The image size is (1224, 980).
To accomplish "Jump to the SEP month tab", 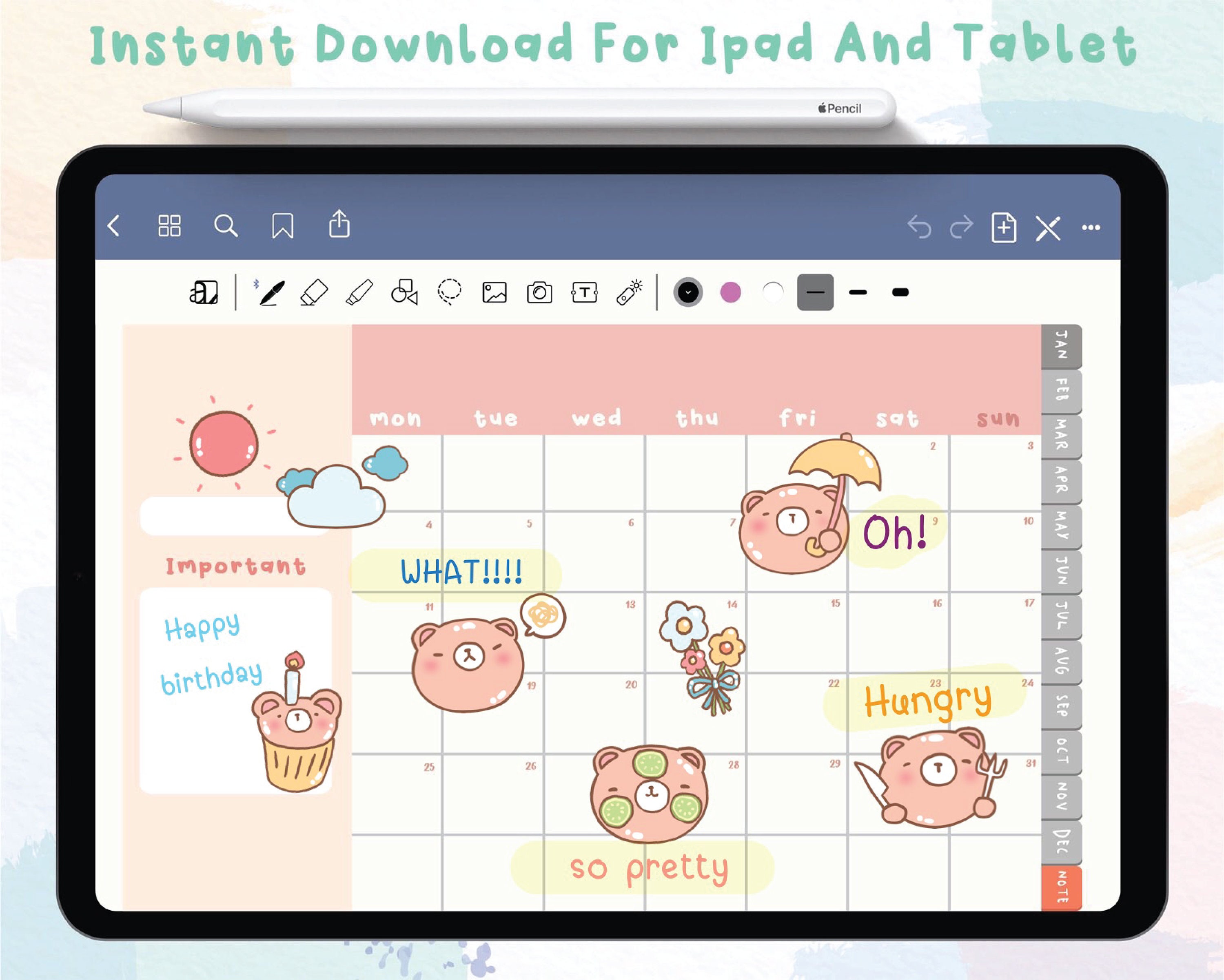I will point(1061,707).
